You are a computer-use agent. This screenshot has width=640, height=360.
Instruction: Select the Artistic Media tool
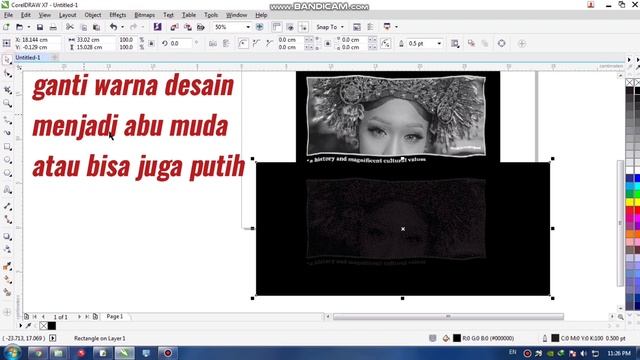pyautogui.click(x=7, y=133)
